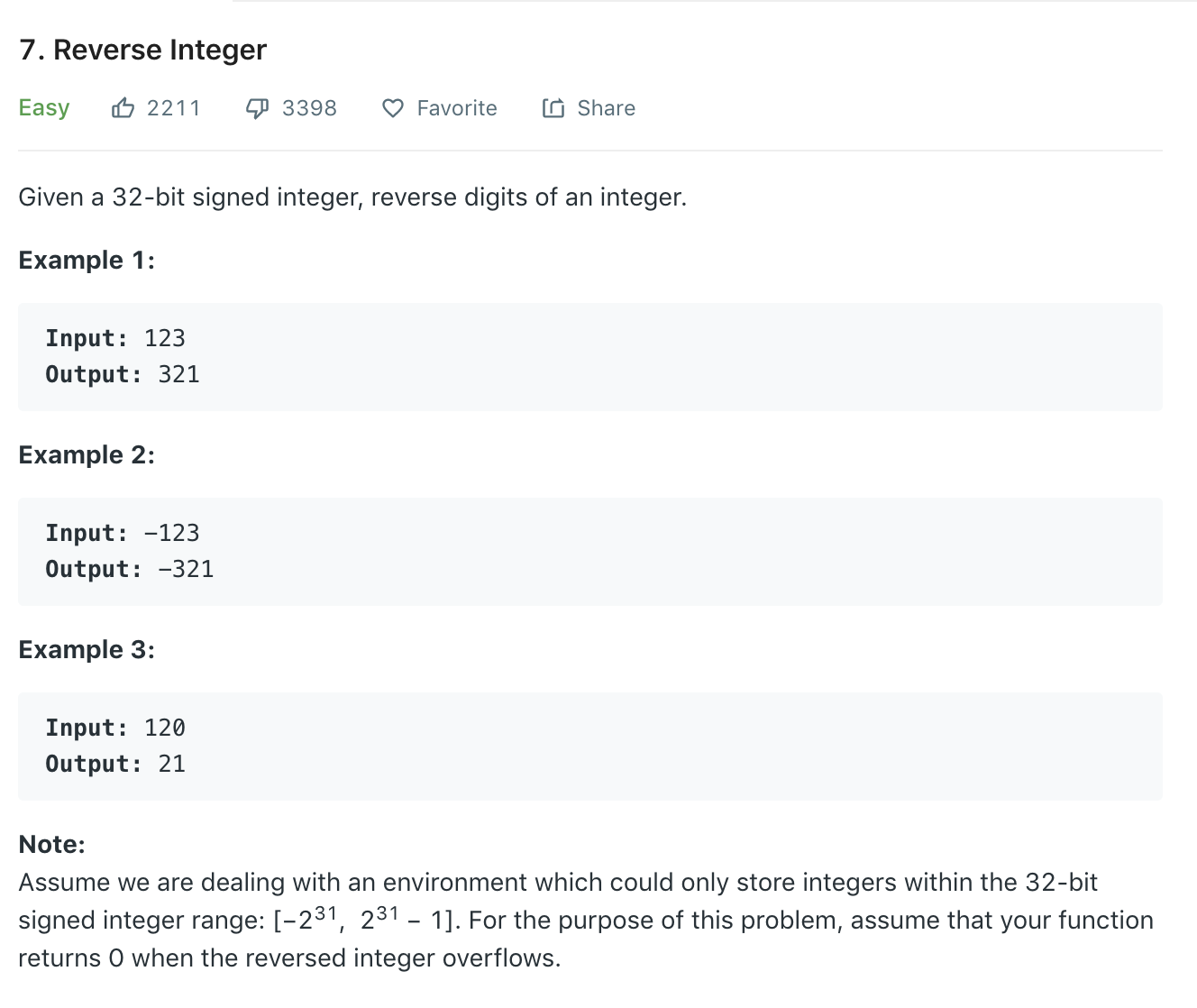
Task: Upvote the problem using the like icon
Action: [123, 107]
